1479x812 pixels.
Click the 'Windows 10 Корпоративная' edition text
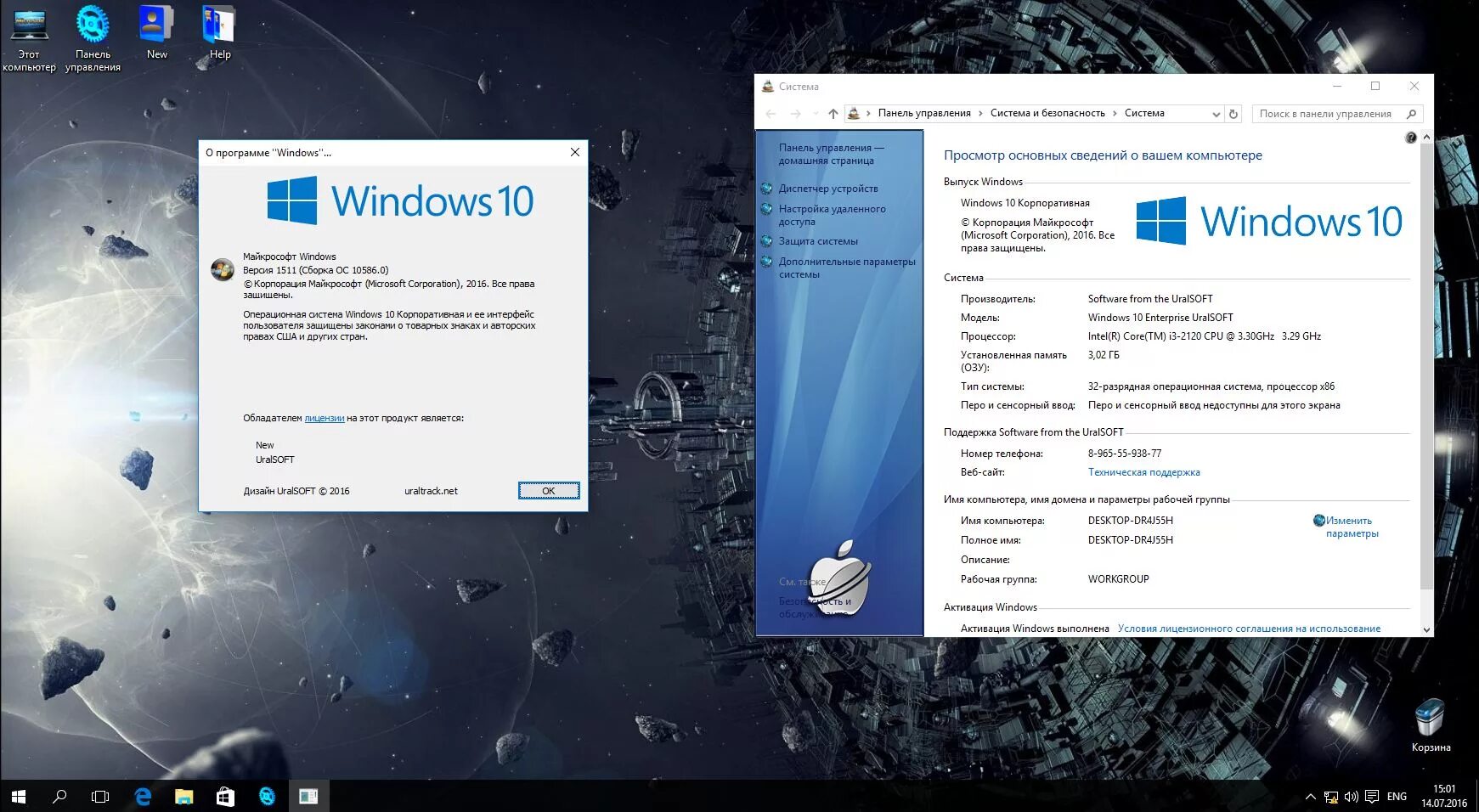tap(1025, 203)
